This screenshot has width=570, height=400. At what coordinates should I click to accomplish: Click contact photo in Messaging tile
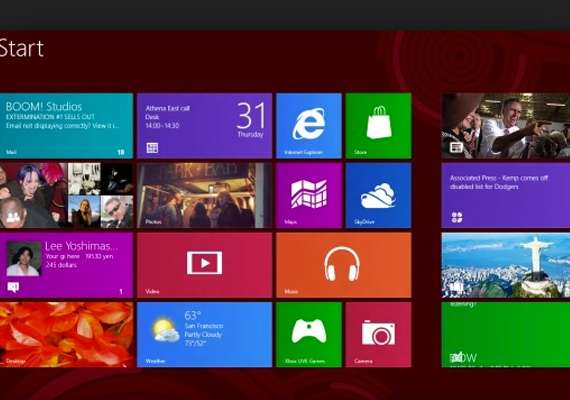tap(24, 259)
